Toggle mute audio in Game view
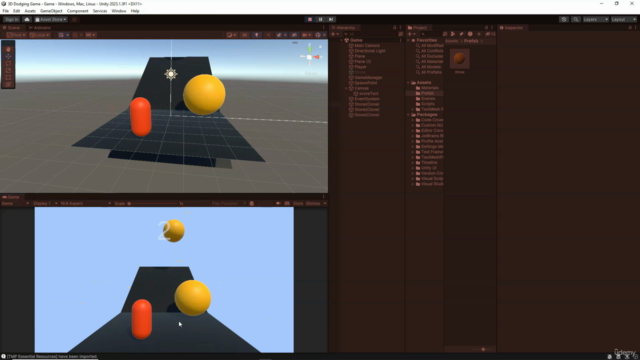 point(278,203)
